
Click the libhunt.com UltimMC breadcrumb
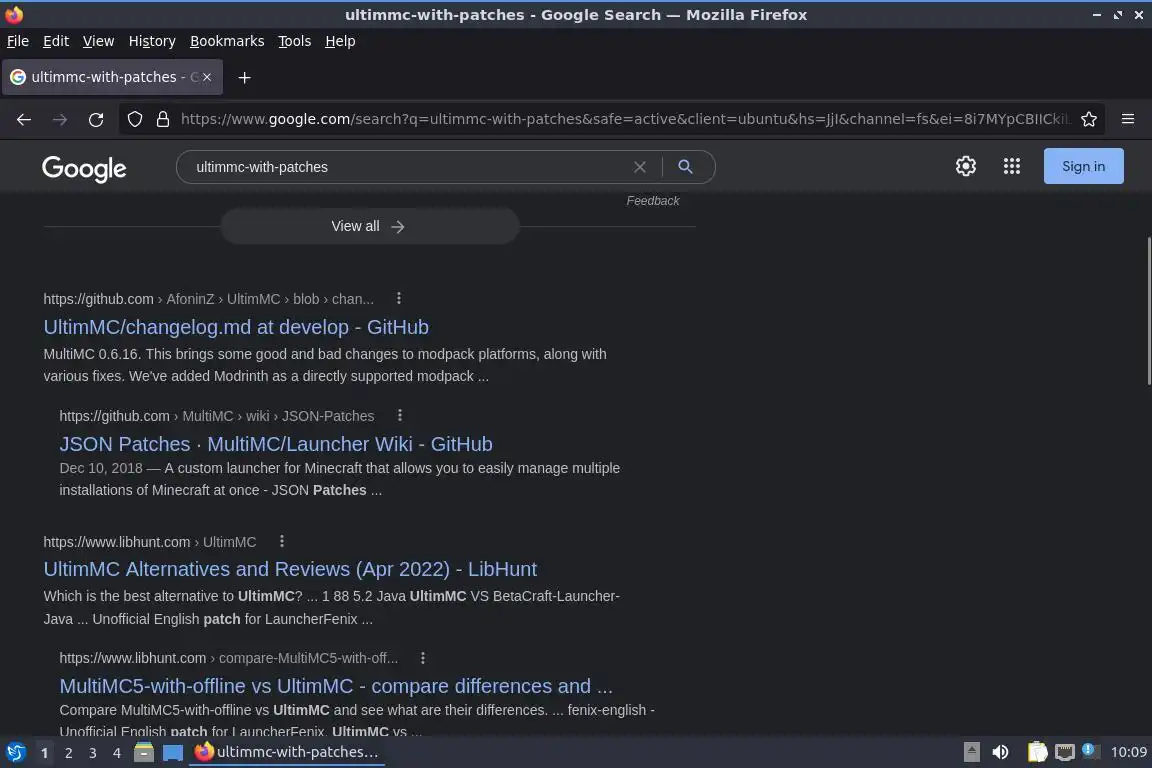(x=150, y=542)
